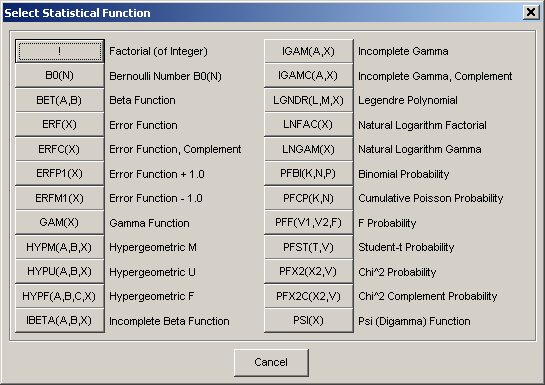Choose the PSI(X) Digamma button

(x=309, y=320)
